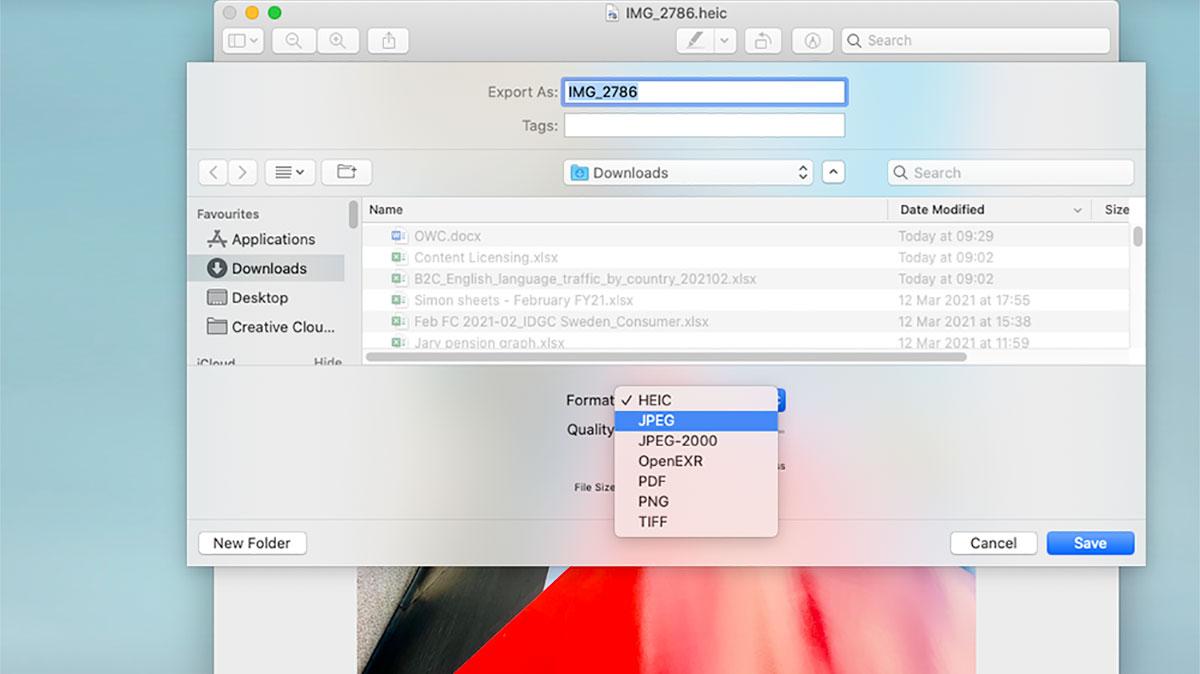
Task: Click the horizontal scrollbar under file list
Action: coord(666,356)
